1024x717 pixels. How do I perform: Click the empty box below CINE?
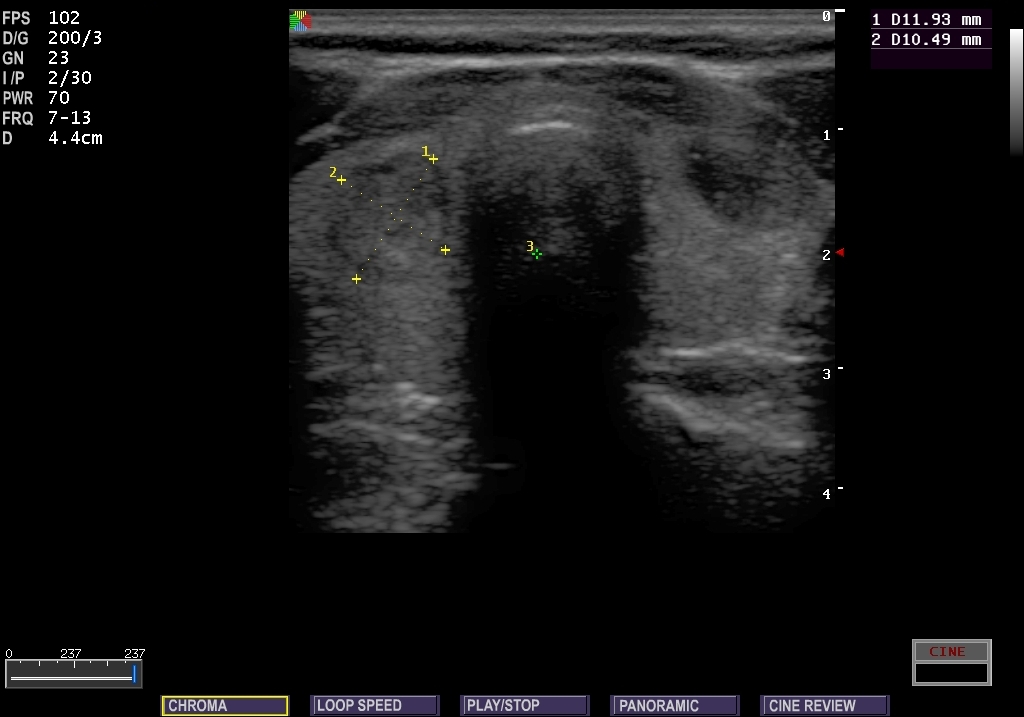coord(952,673)
